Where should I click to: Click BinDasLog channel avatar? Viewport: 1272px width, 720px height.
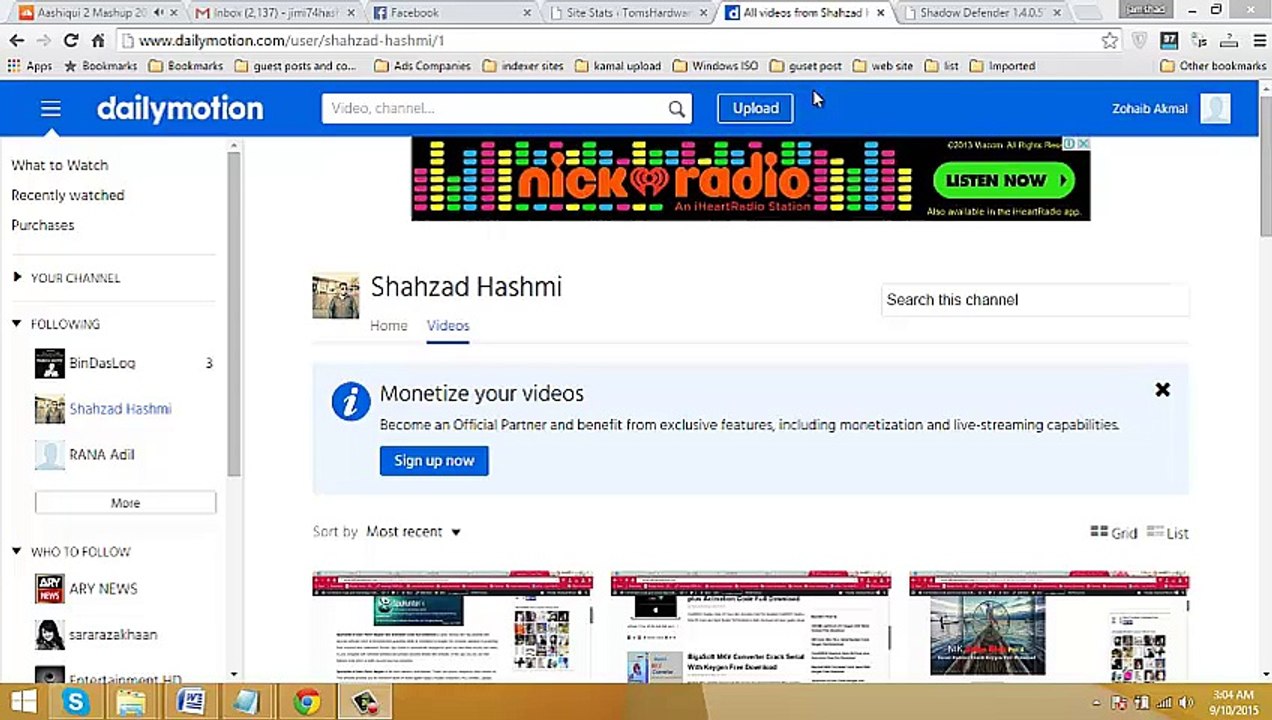click(49, 363)
